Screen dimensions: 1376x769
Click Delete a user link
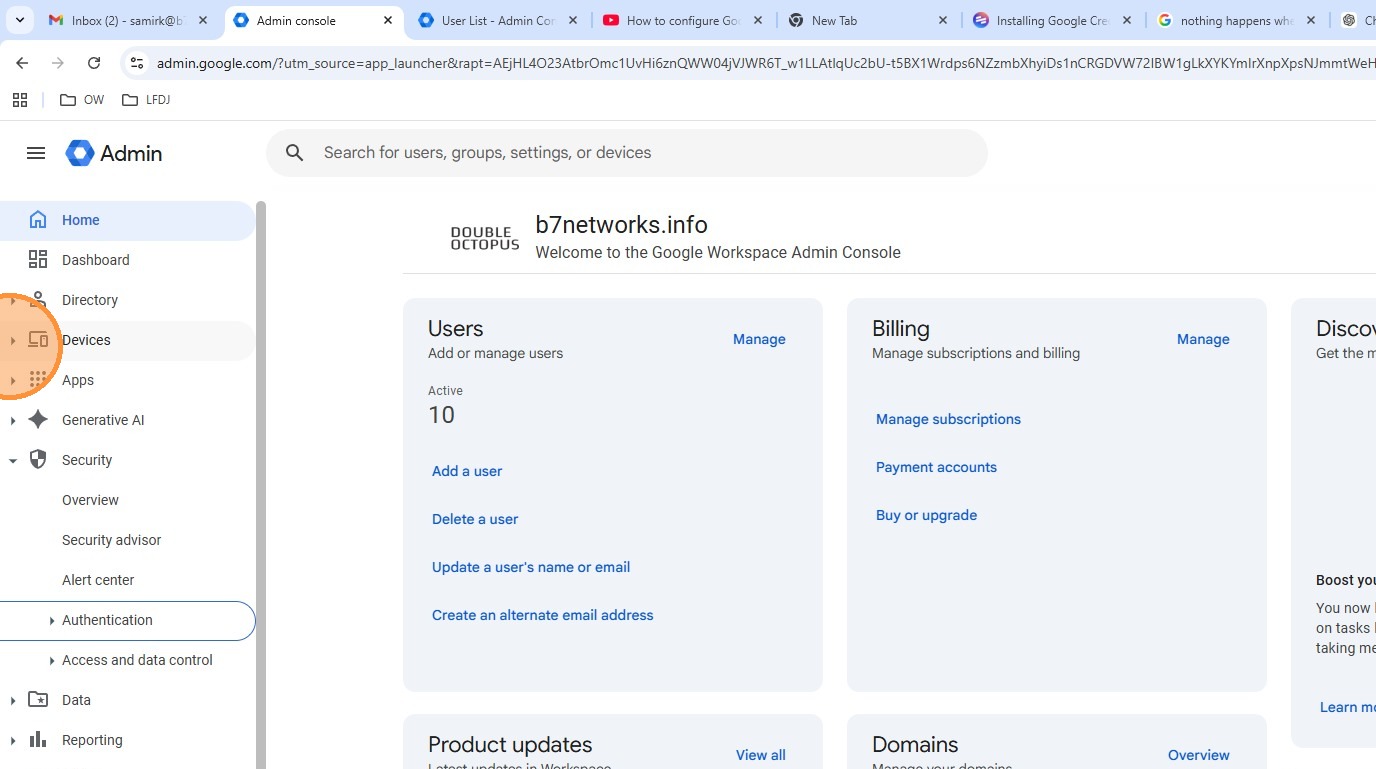[x=475, y=519]
